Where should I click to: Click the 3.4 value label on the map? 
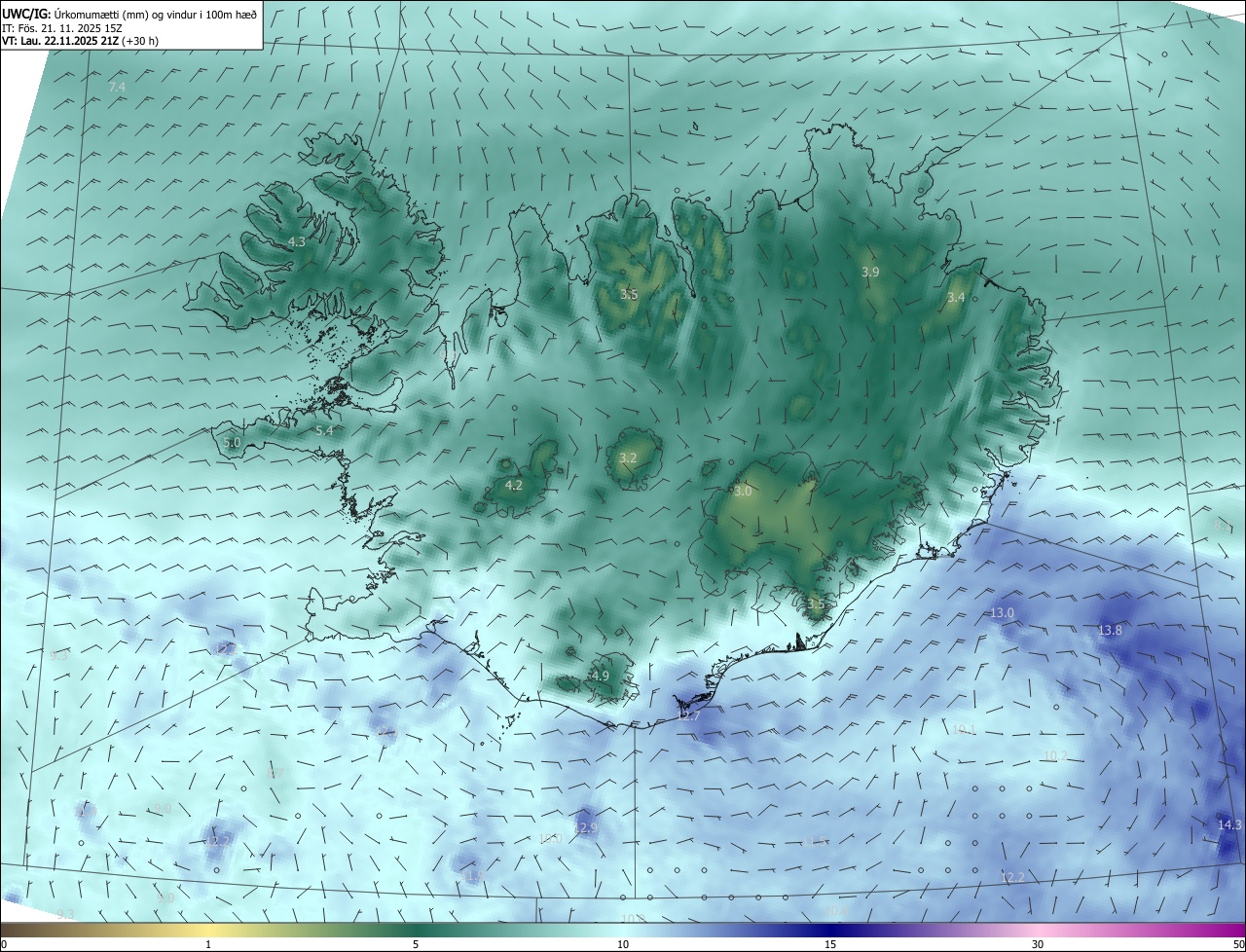tap(956, 297)
